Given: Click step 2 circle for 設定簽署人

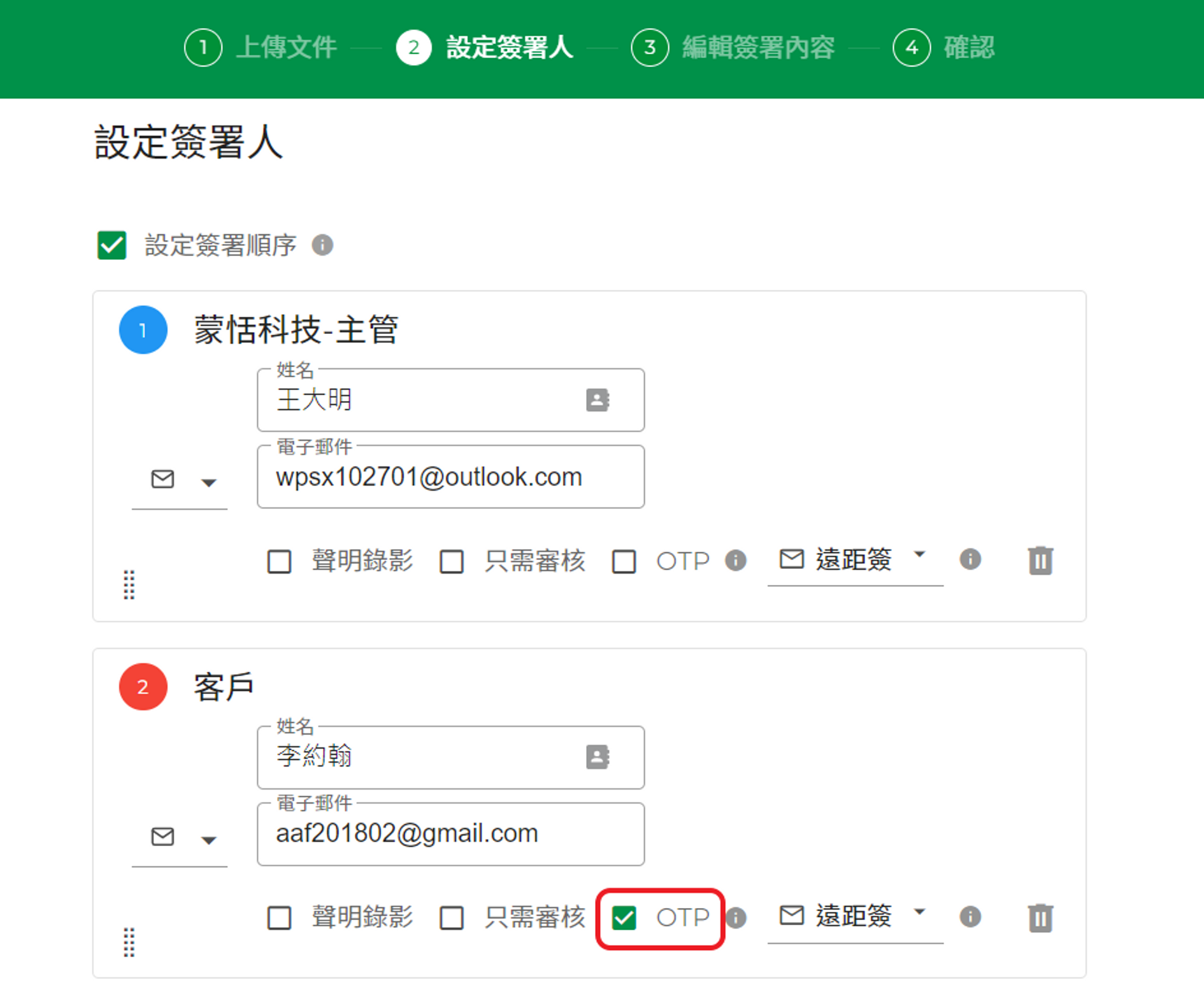Looking at the screenshot, I should [x=413, y=48].
